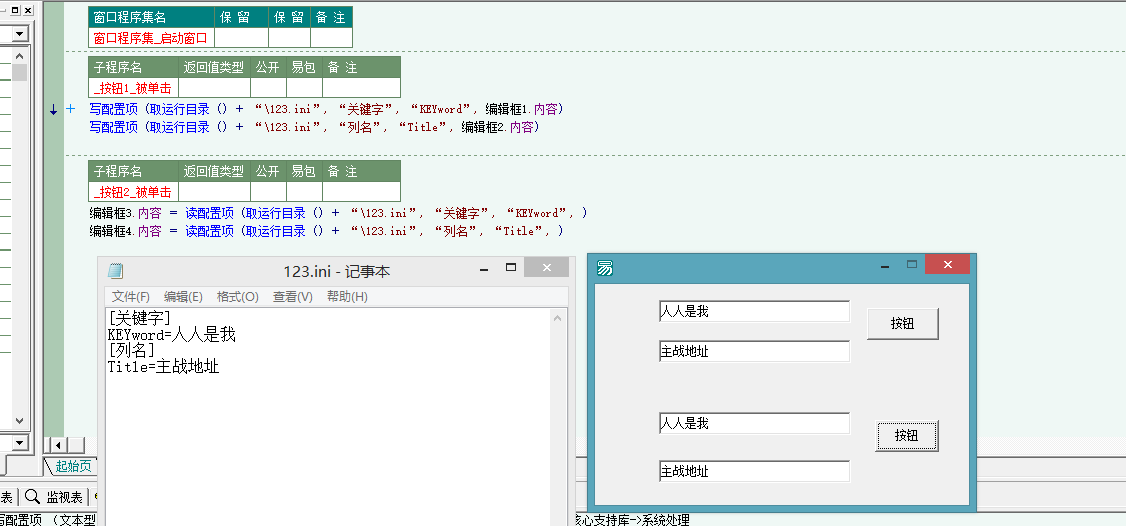Viewport: 1126px width, 526px height.
Task: Click the 备 注 header in 窗口程序集 table
Action: [331, 17]
